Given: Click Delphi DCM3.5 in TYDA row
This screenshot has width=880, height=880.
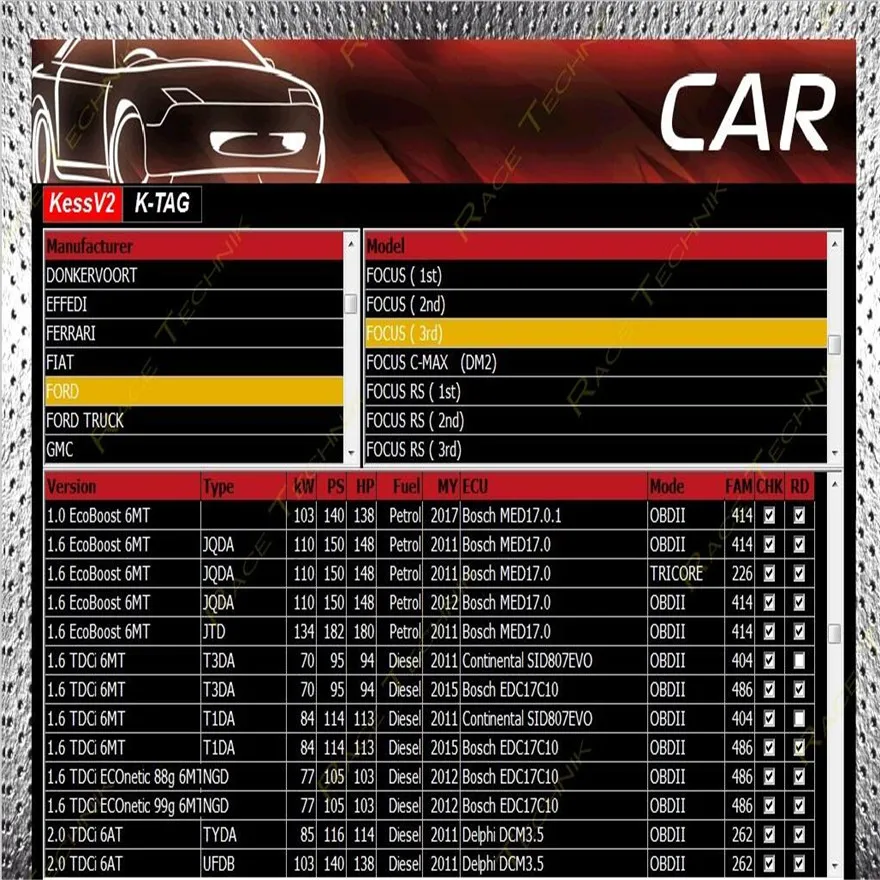Looking at the screenshot, I should click(554, 835).
